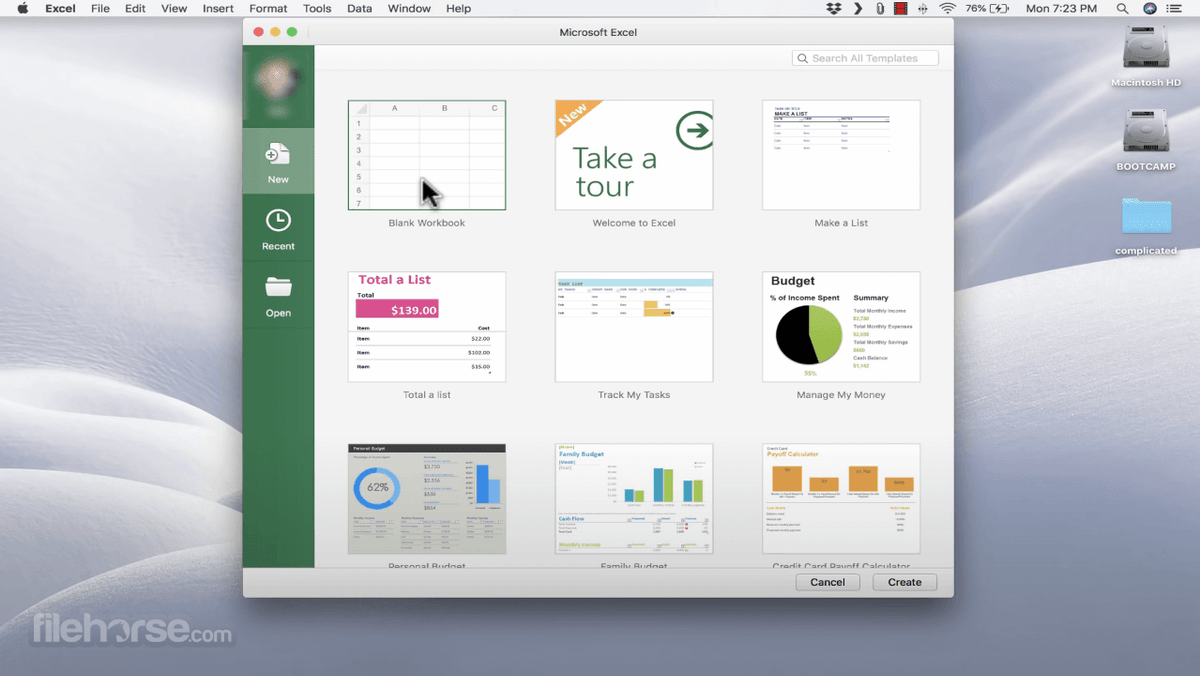Pick the Manage My Money template
The width and height of the screenshot is (1200, 676).
pyautogui.click(x=841, y=327)
